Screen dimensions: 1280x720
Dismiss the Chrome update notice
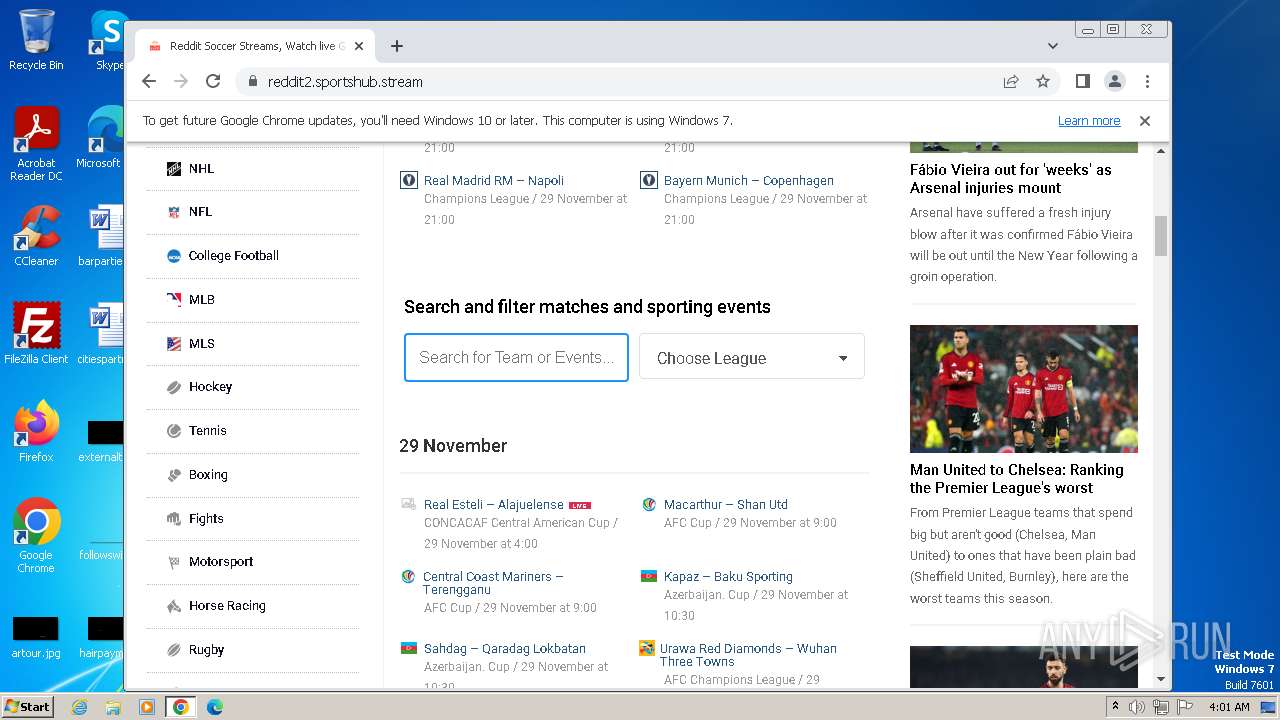(x=1145, y=121)
